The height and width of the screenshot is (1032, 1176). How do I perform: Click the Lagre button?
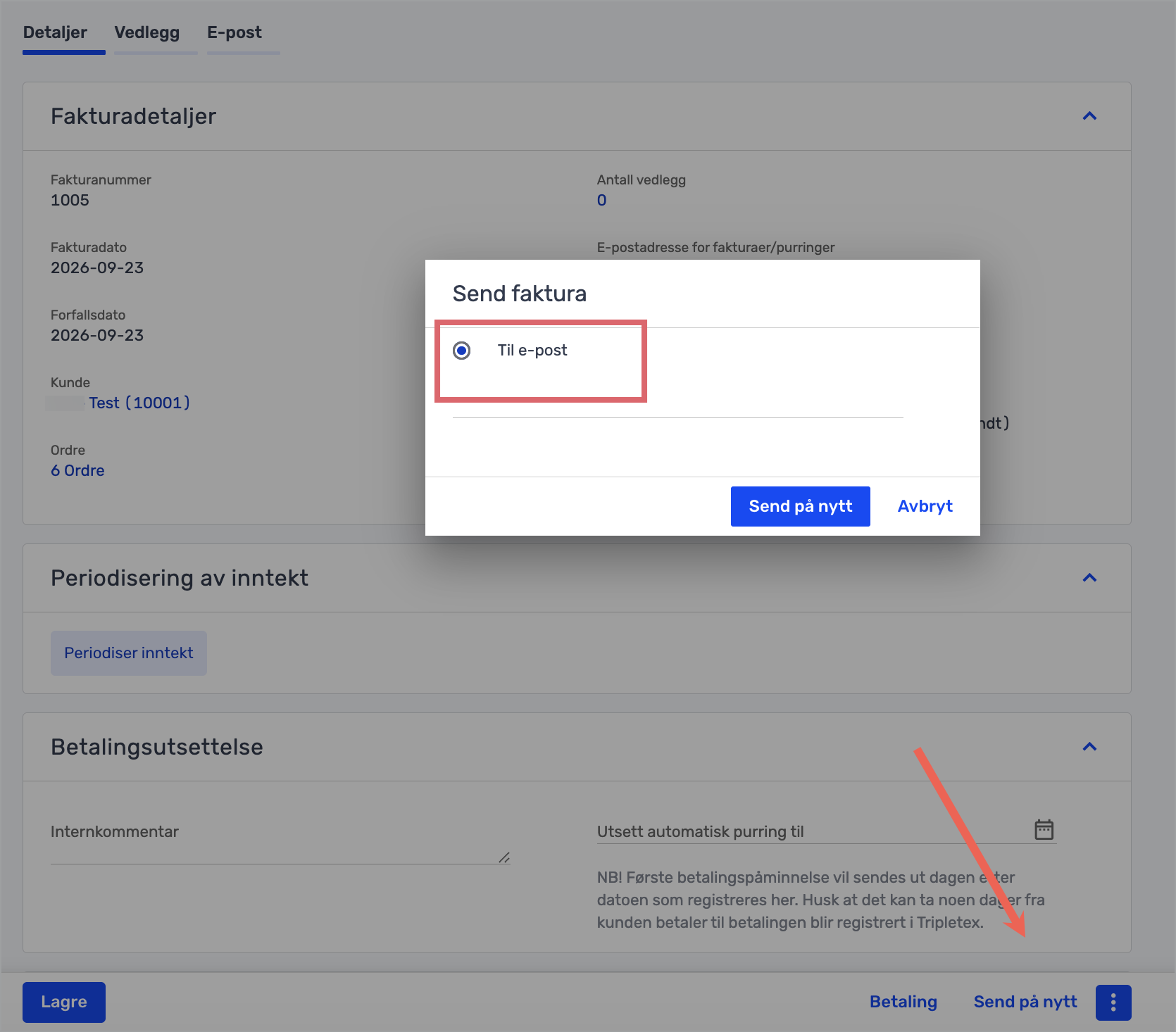tap(64, 1002)
